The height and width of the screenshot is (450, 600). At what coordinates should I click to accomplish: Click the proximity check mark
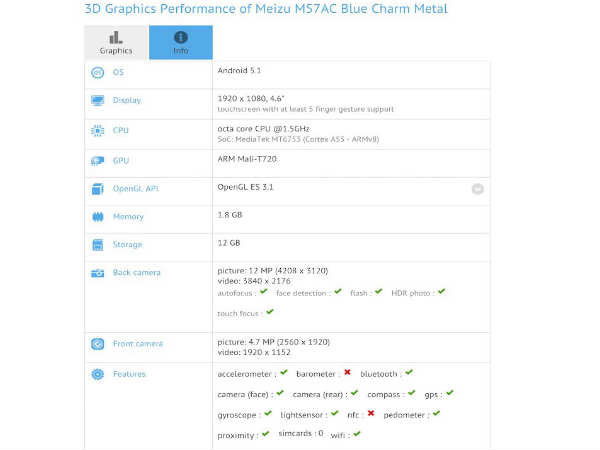[x=266, y=434]
